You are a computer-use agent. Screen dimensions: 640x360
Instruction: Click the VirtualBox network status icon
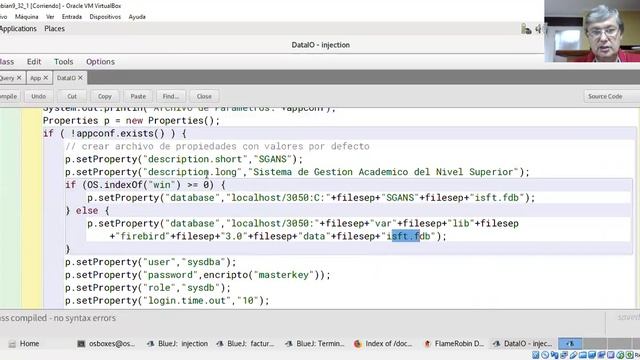click(564, 355)
